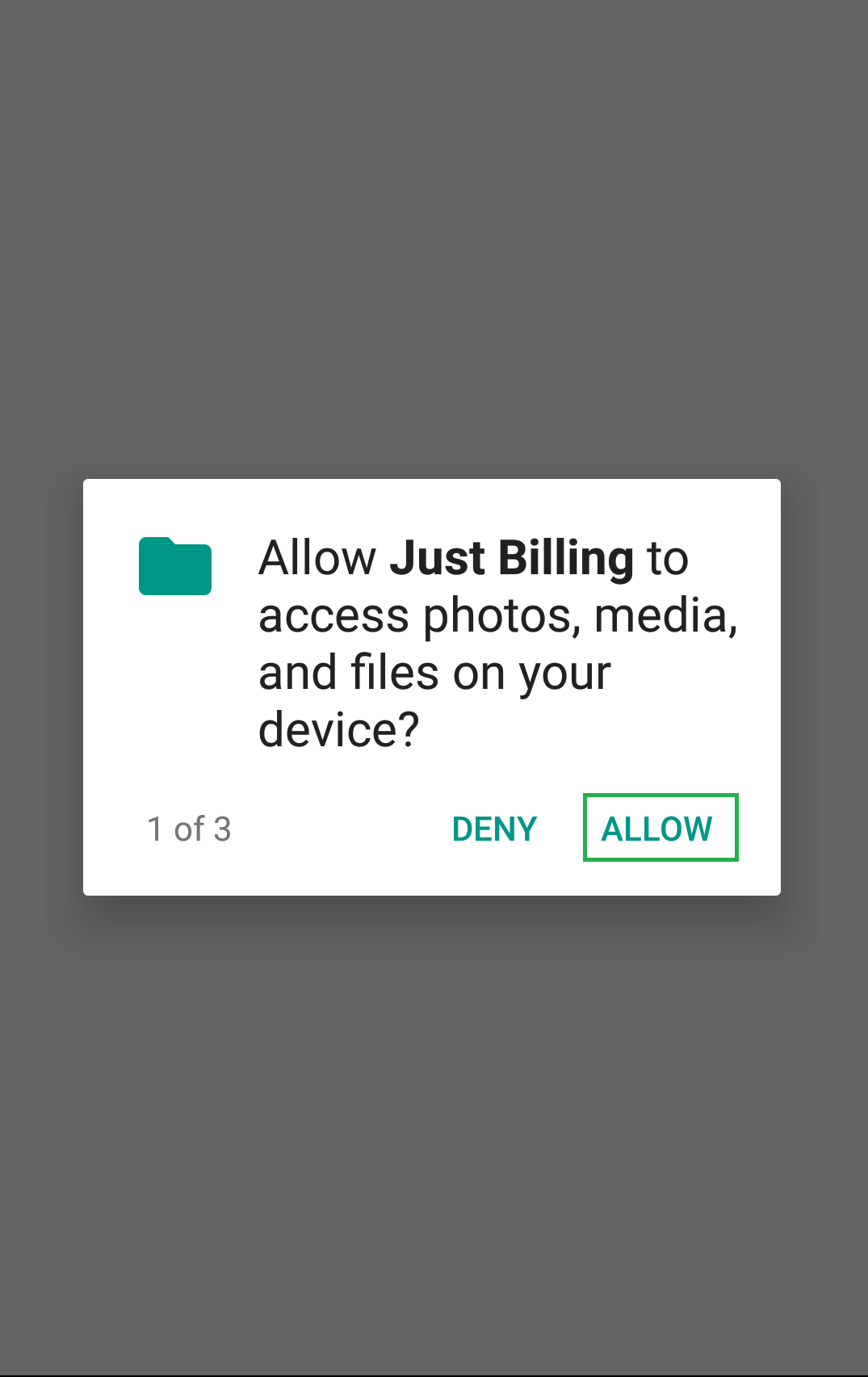868x1377 pixels.
Task: Click 'access photos, media,' text line
Action: pos(498,616)
